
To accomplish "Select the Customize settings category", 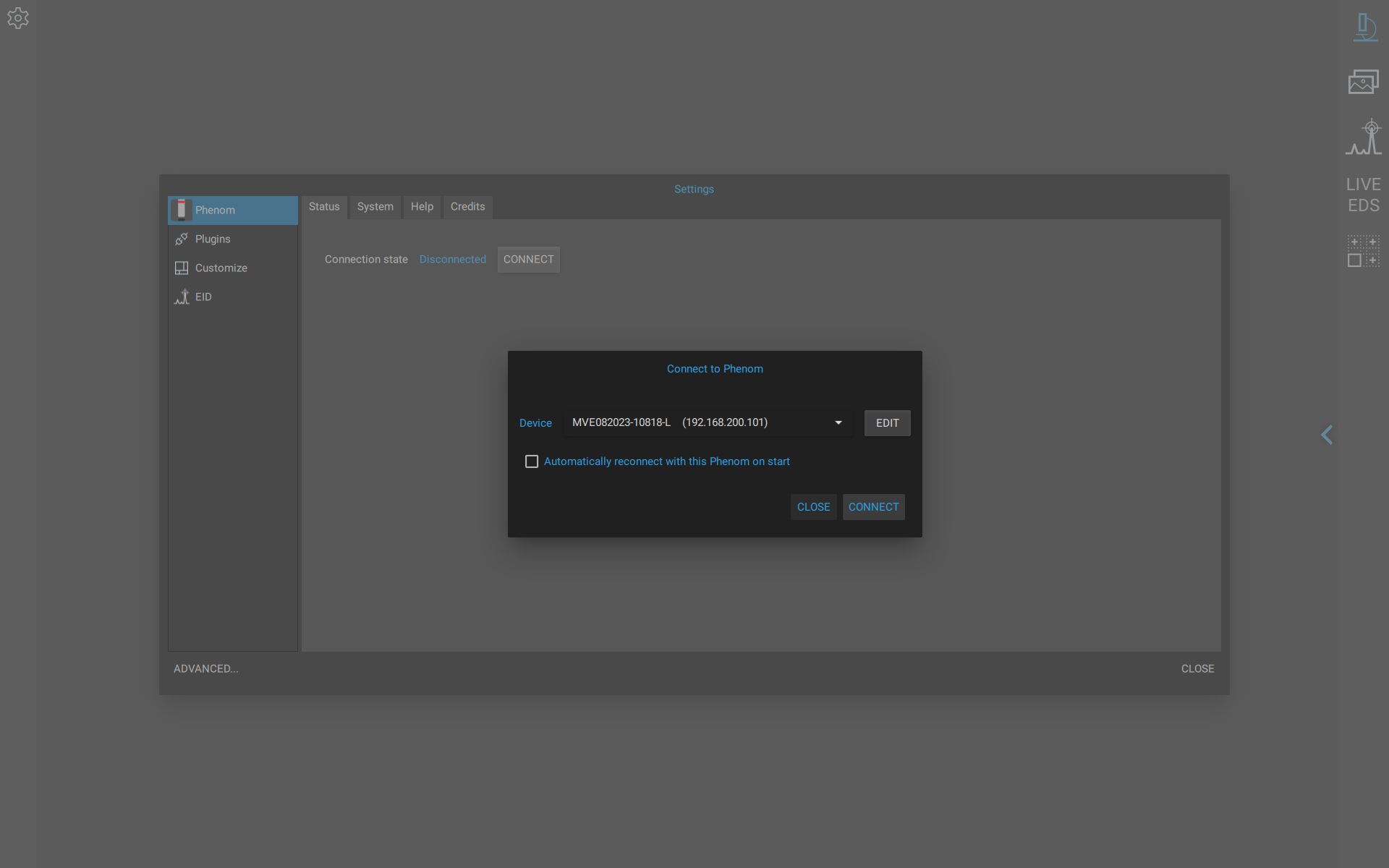I will (x=233, y=268).
